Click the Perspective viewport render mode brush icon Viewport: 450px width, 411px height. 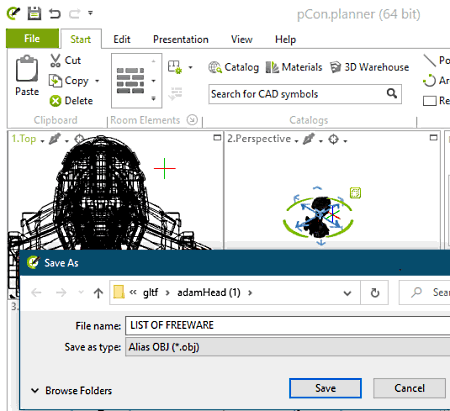point(309,139)
